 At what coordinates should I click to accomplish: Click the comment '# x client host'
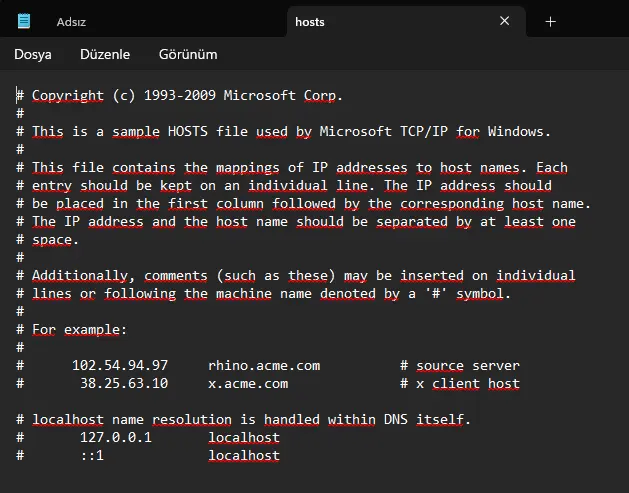click(460, 383)
